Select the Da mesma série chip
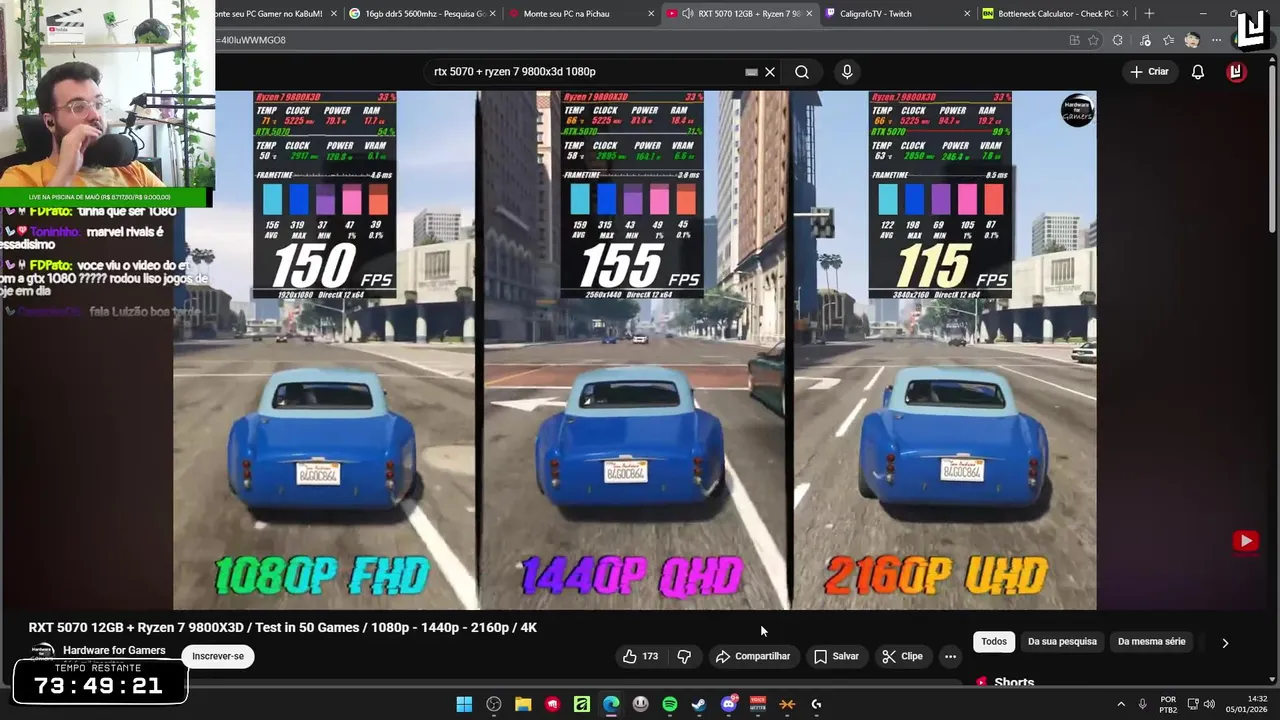 point(1151,642)
